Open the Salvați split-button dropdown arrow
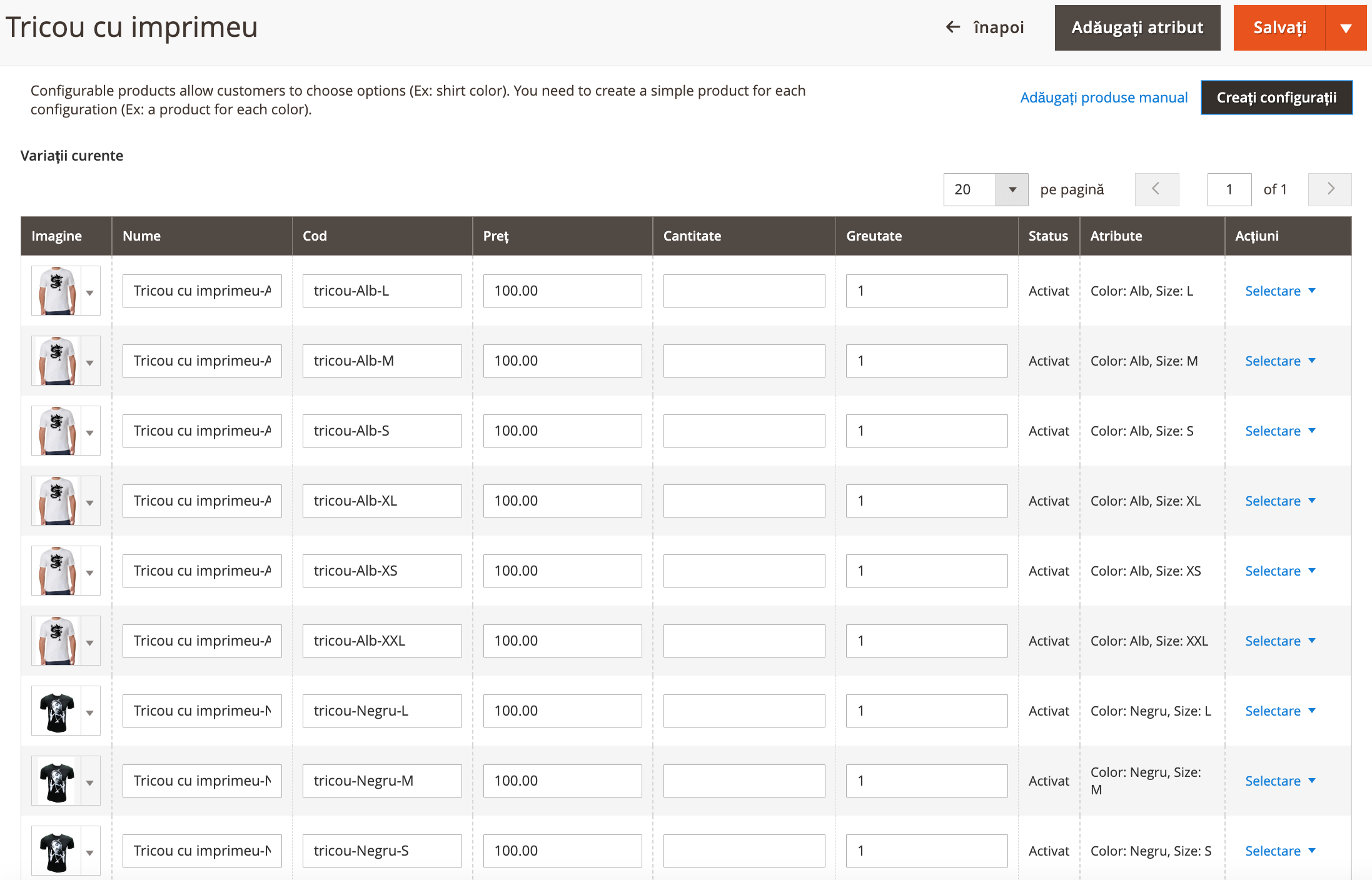This screenshot has height=880, width=1372. pyautogui.click(x=1346, y=27)
